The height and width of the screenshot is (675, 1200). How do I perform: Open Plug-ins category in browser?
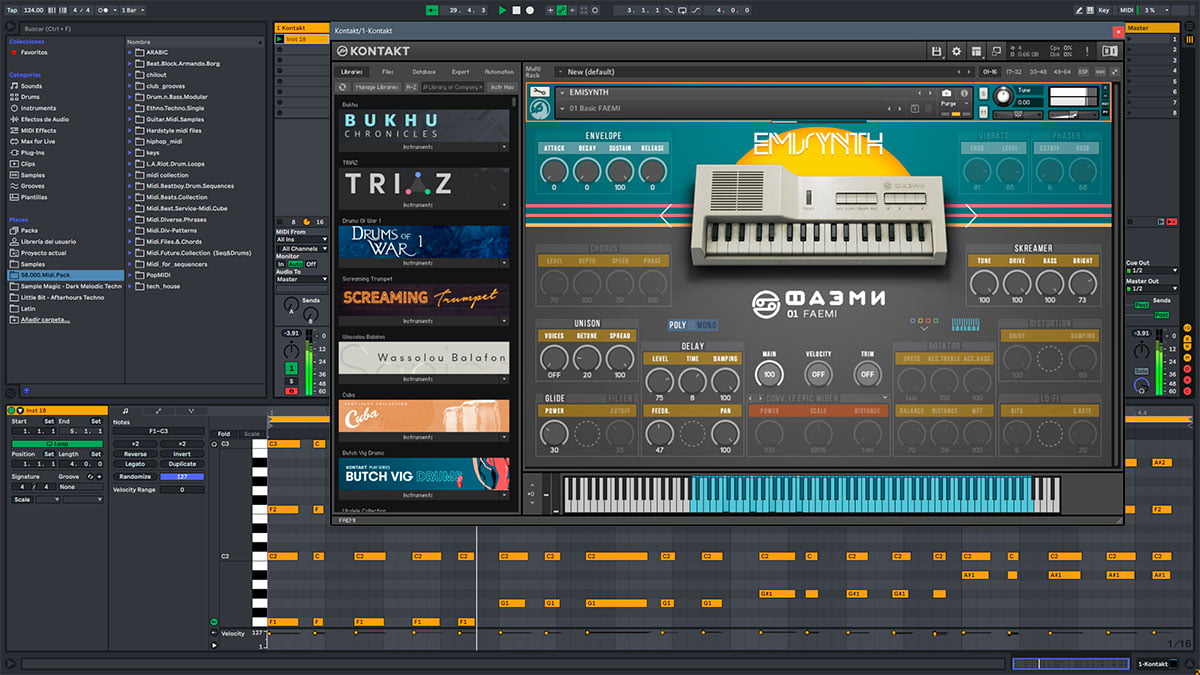tap(33, 152)
